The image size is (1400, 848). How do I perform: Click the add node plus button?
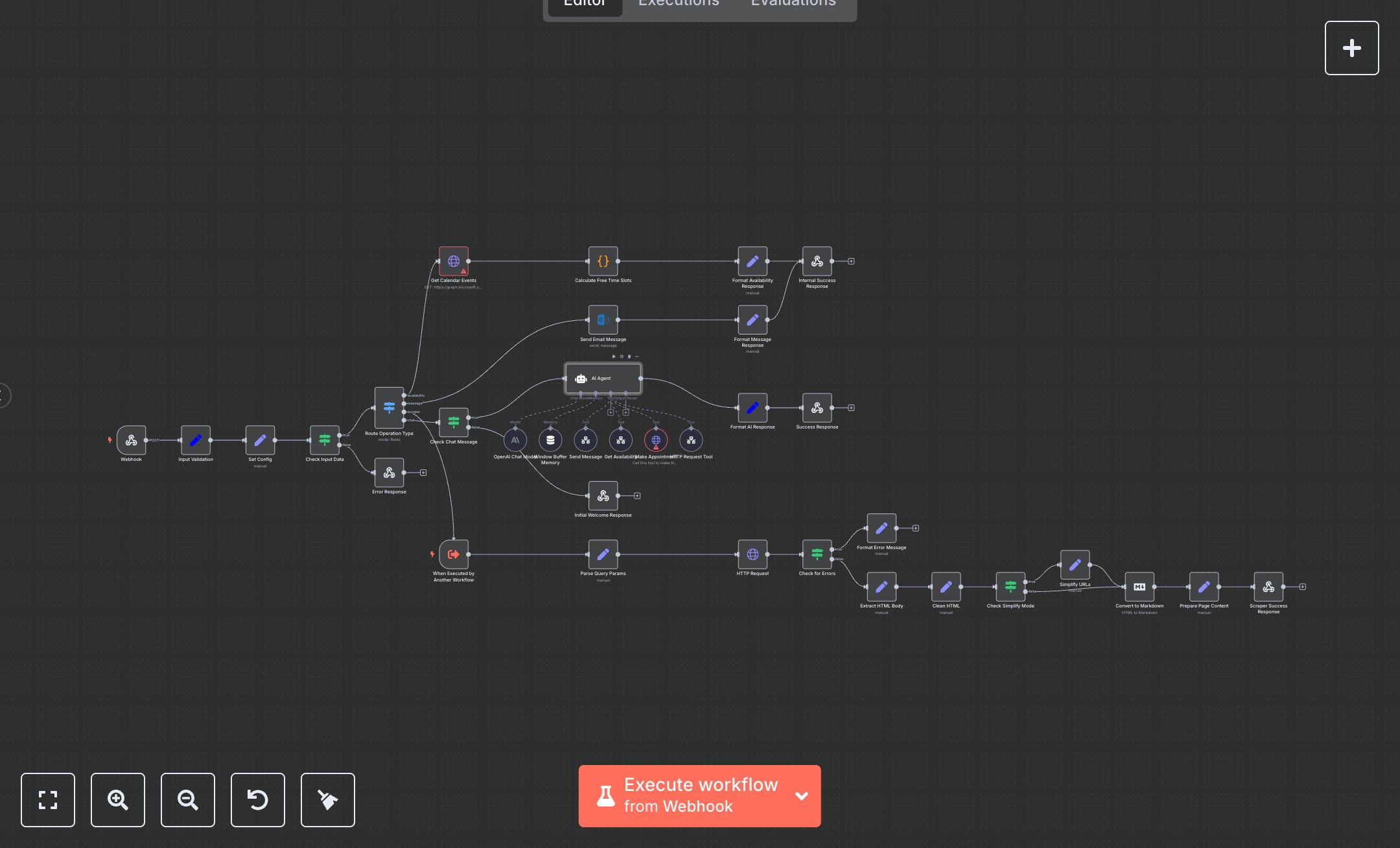tap(1351, 48)
